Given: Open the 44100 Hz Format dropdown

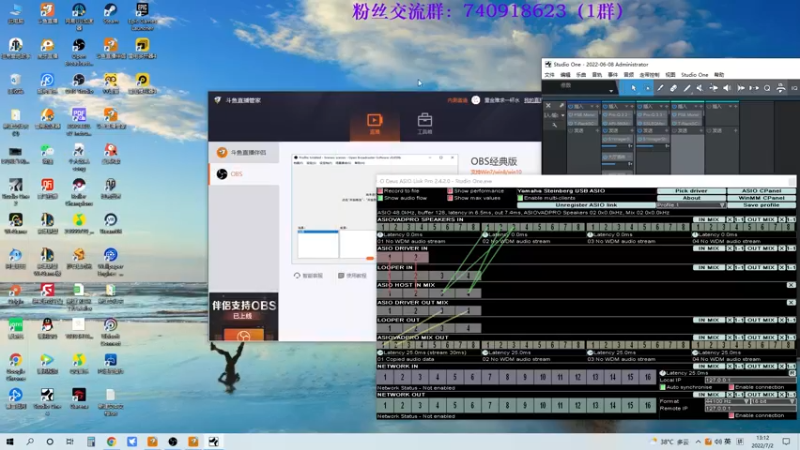Looking at the screenshot, I should click(x=727, y=402).
